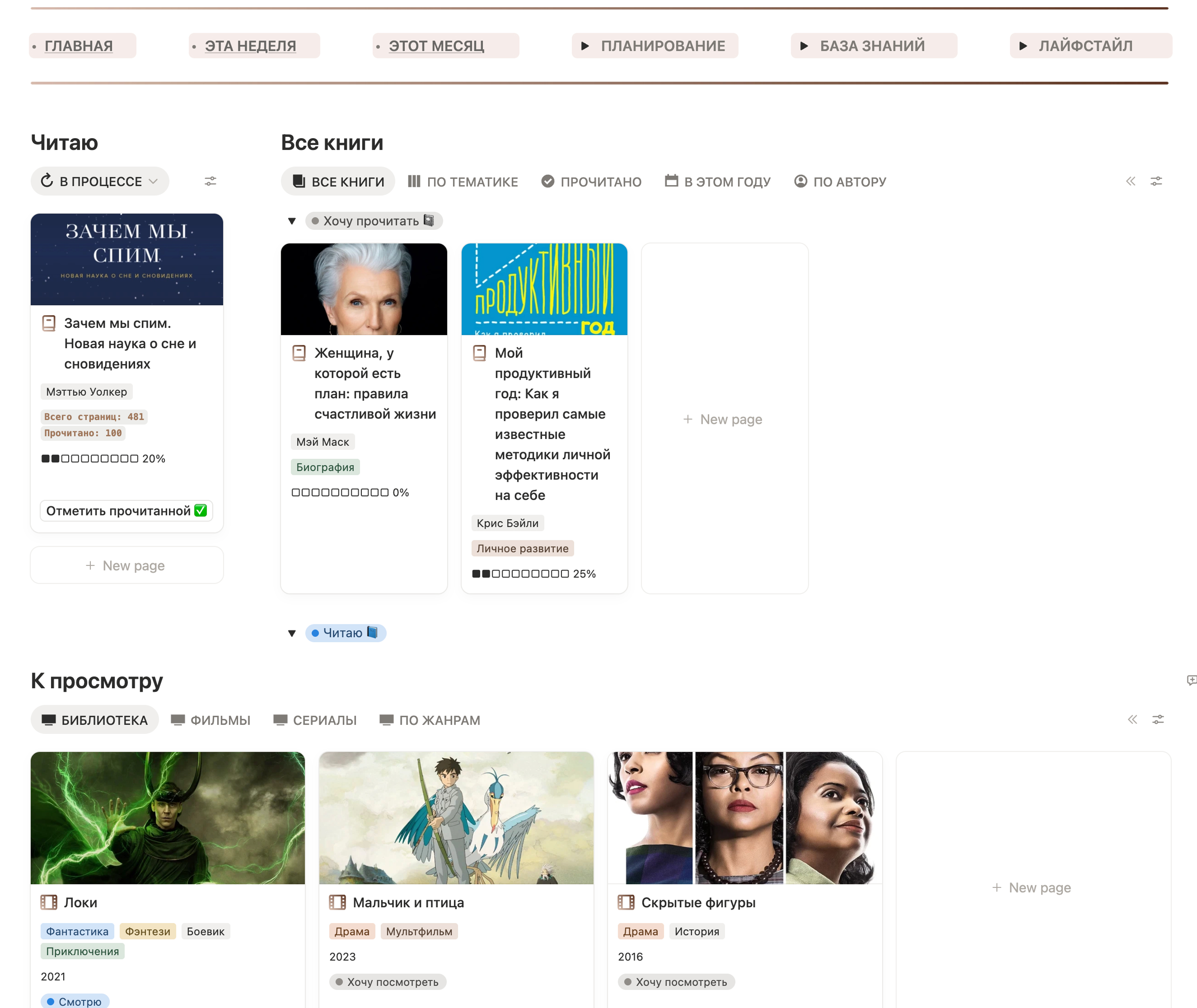
Task: Switch to СЕРИАЛЫ tab
Action: tap(315, 719)
